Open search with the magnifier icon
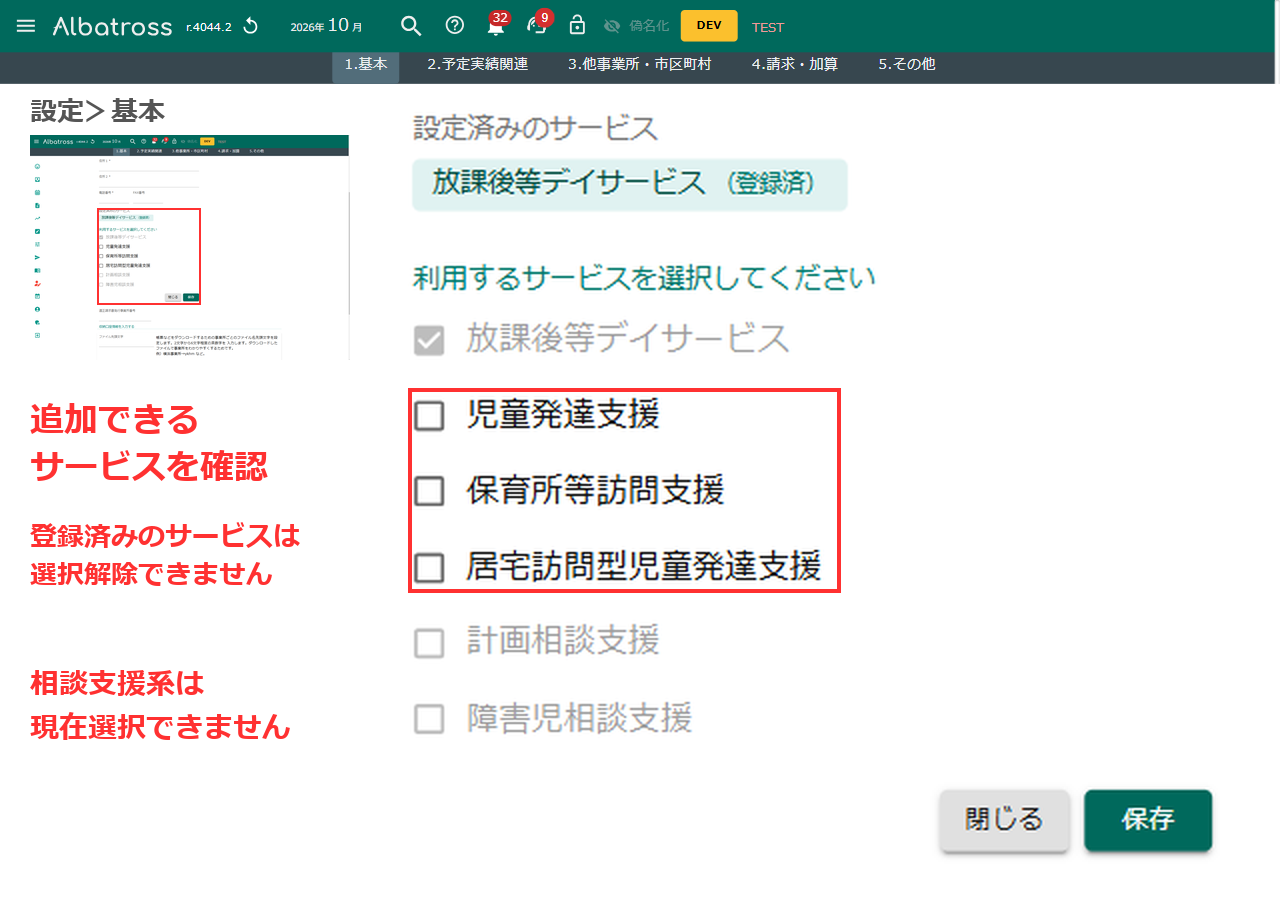This screenshot has height=900, width=1280. pyautogui.click(x=411, y=26)
